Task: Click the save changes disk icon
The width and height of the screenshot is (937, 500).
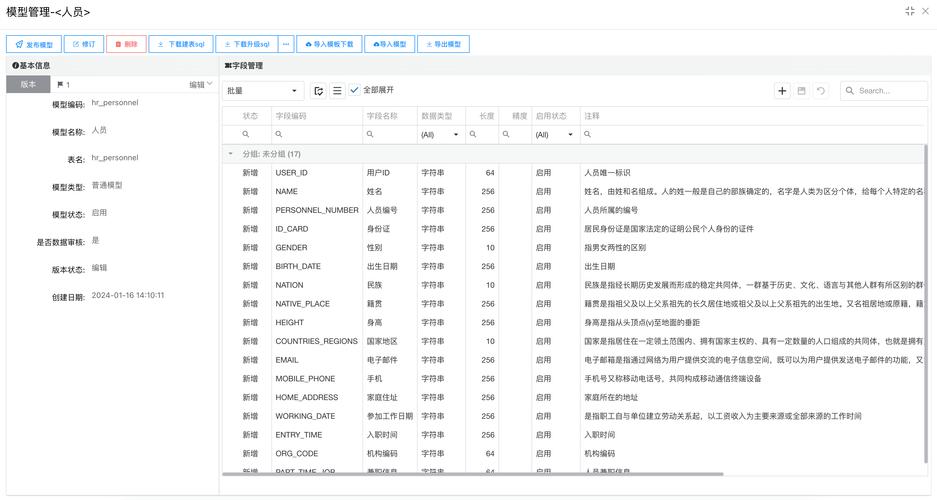Action: 801,91
